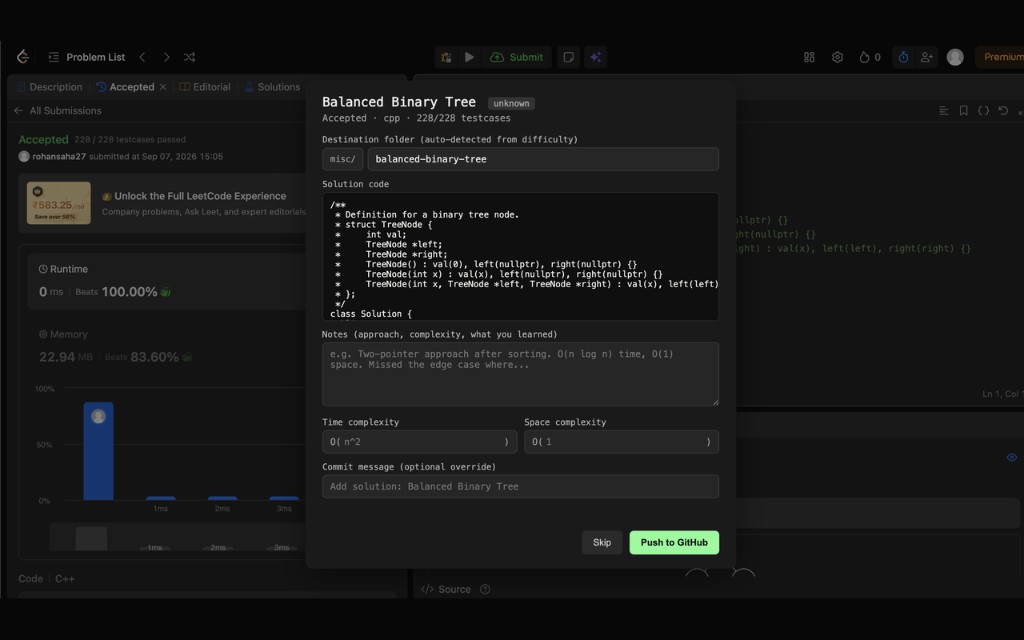Click the Premium button
This screenshot has width=1024, height=640.
(x=1000, y=57)
